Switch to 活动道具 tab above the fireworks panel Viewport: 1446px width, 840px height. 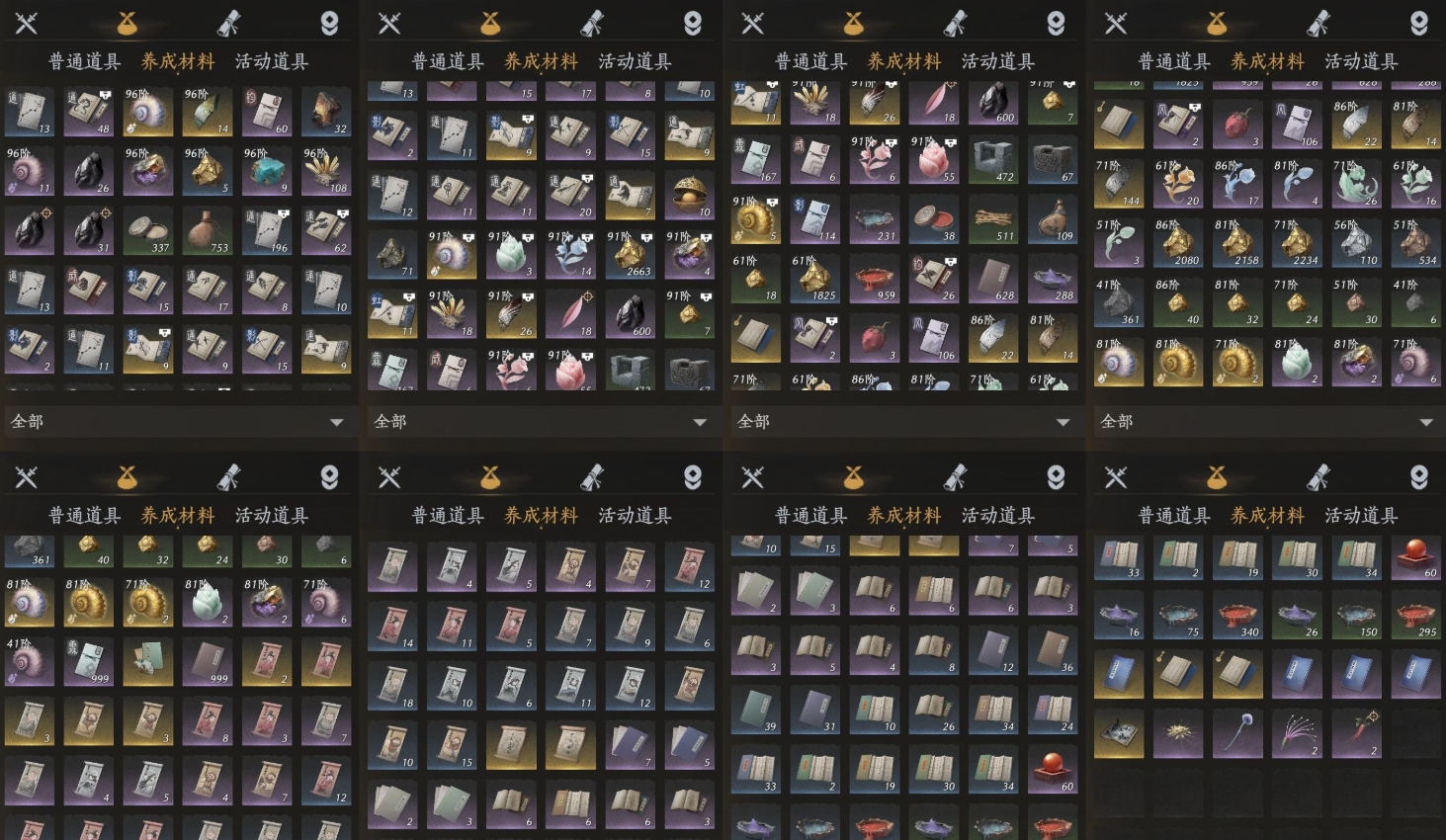point(1361,515)
